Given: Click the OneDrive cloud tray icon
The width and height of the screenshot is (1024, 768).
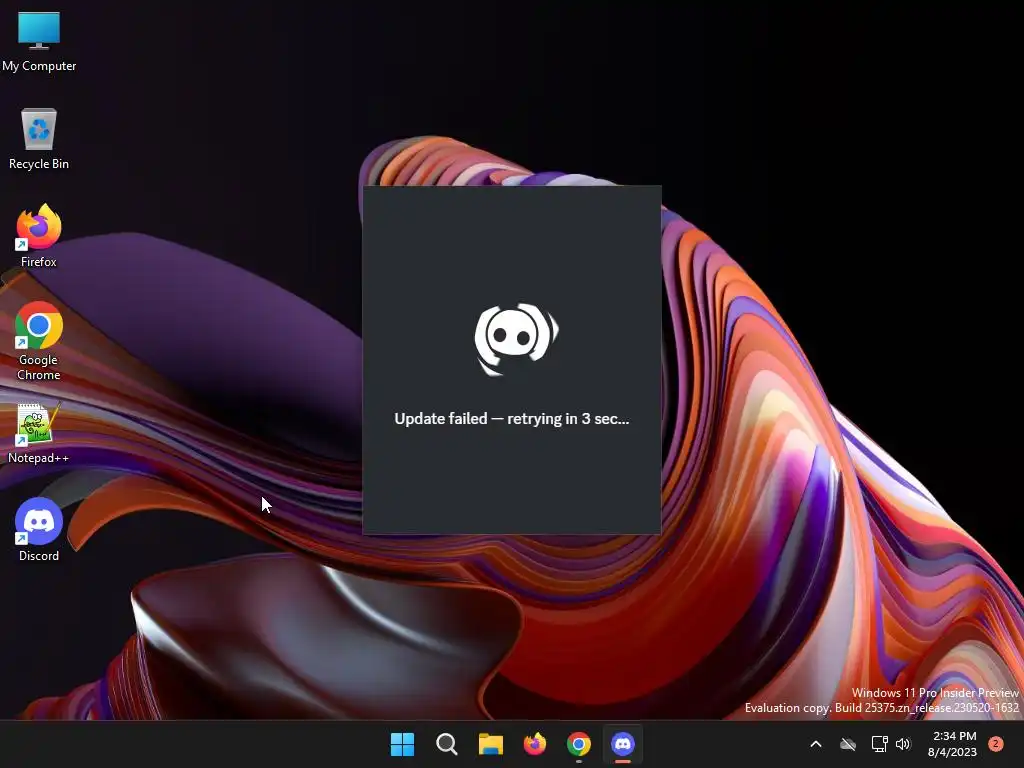Looking at the screenshot, I should 848,744.
